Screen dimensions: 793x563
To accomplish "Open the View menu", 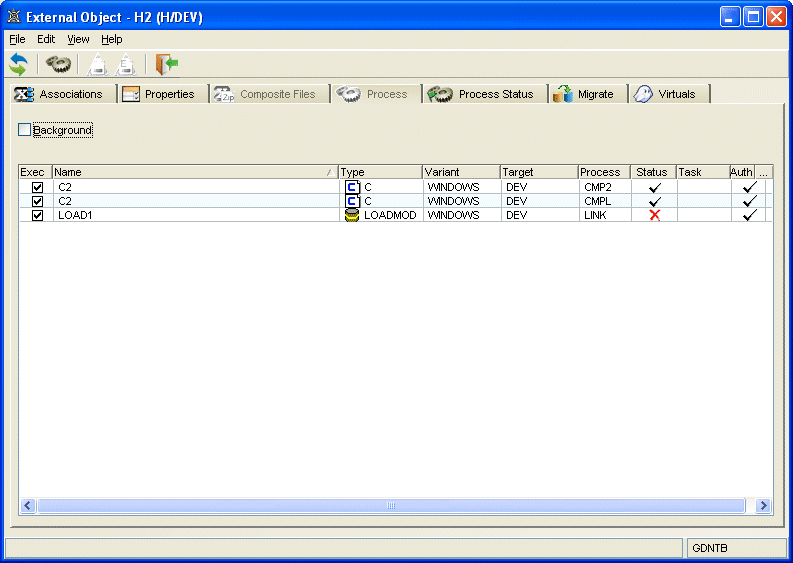I will pos(78,39).
